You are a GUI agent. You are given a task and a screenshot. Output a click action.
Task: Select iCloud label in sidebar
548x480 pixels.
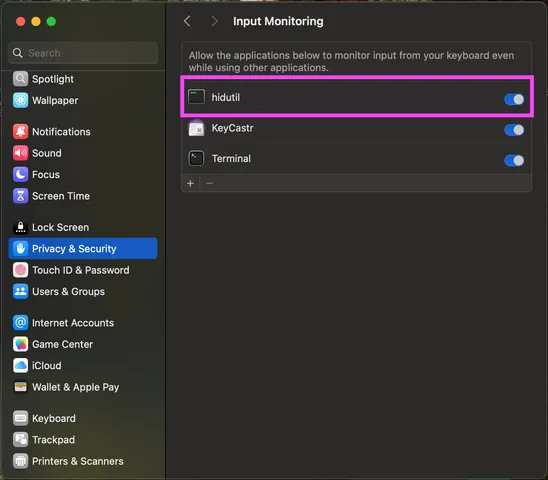47,366
